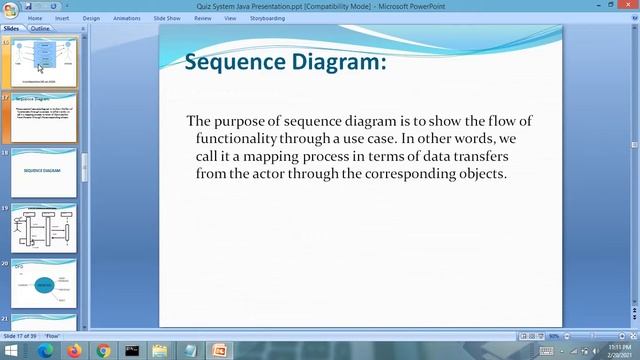Select slide 20 DFD thumbnail
The width and height of the screenshot is (640, 360).
coord(43,283)
